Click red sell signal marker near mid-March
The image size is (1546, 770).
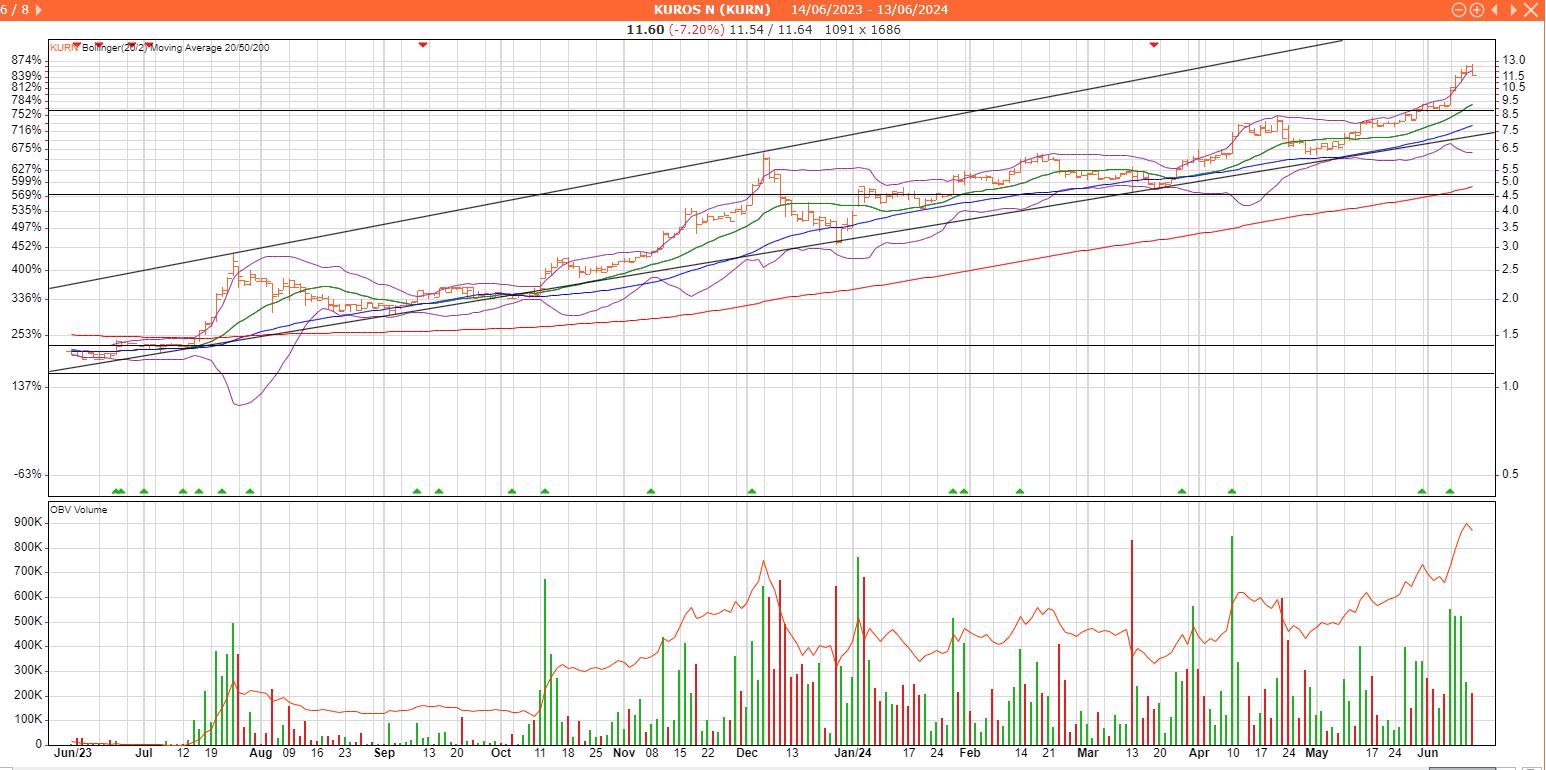(x=1154, y=45)
